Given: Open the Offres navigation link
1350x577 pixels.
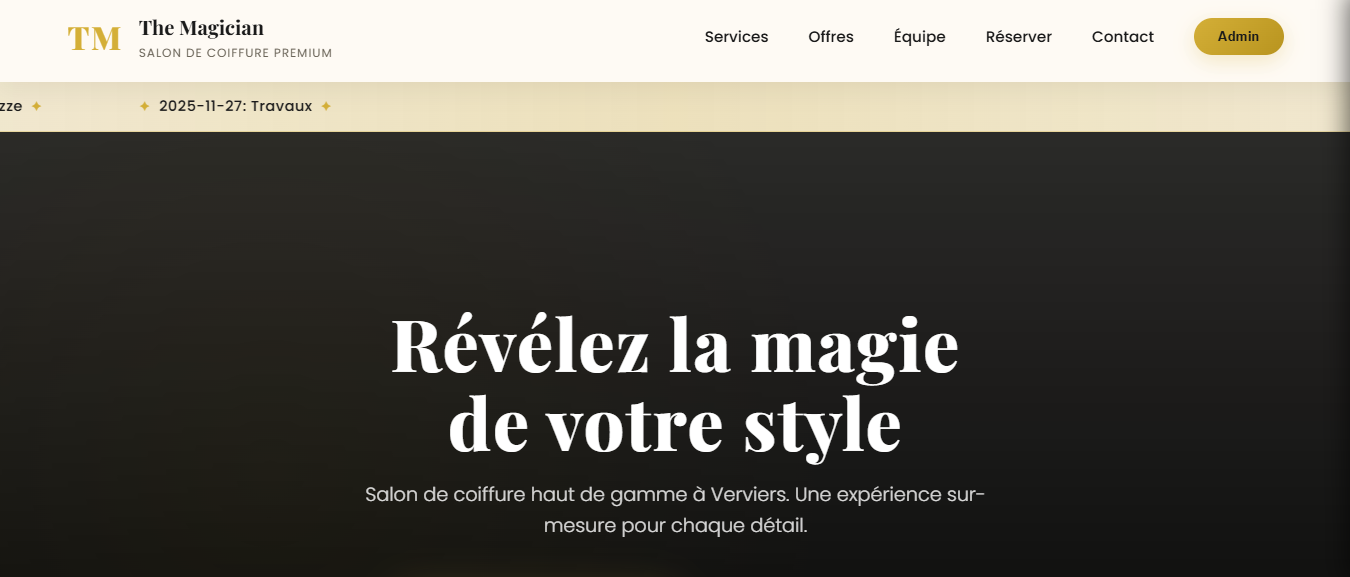Looking at the screenshot, I should coord(830,36).
